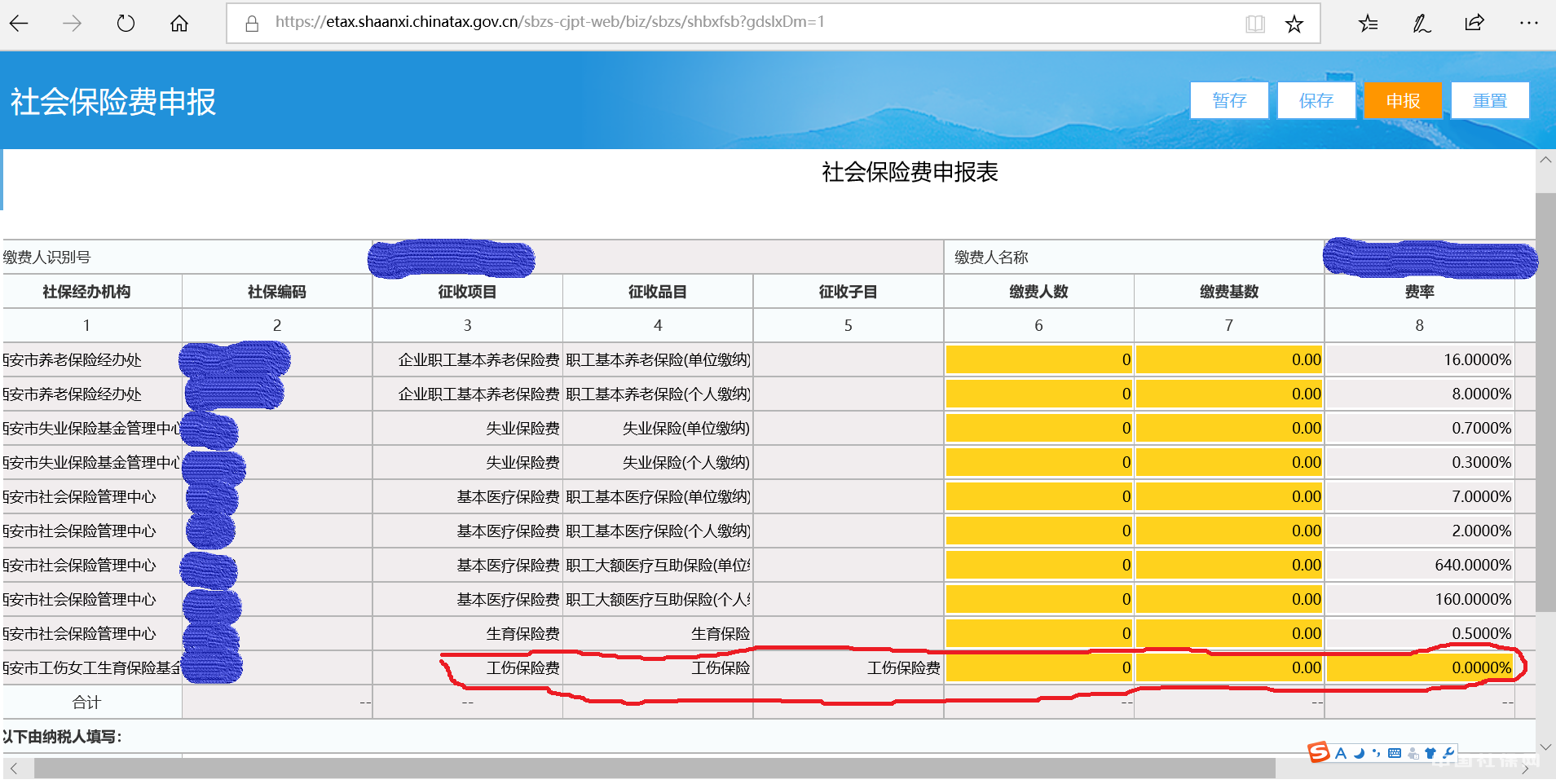Toggle Sogou half-moon full/half width
The width and height of the screenshot is (1556, 784).
(x=1359, y=753)
